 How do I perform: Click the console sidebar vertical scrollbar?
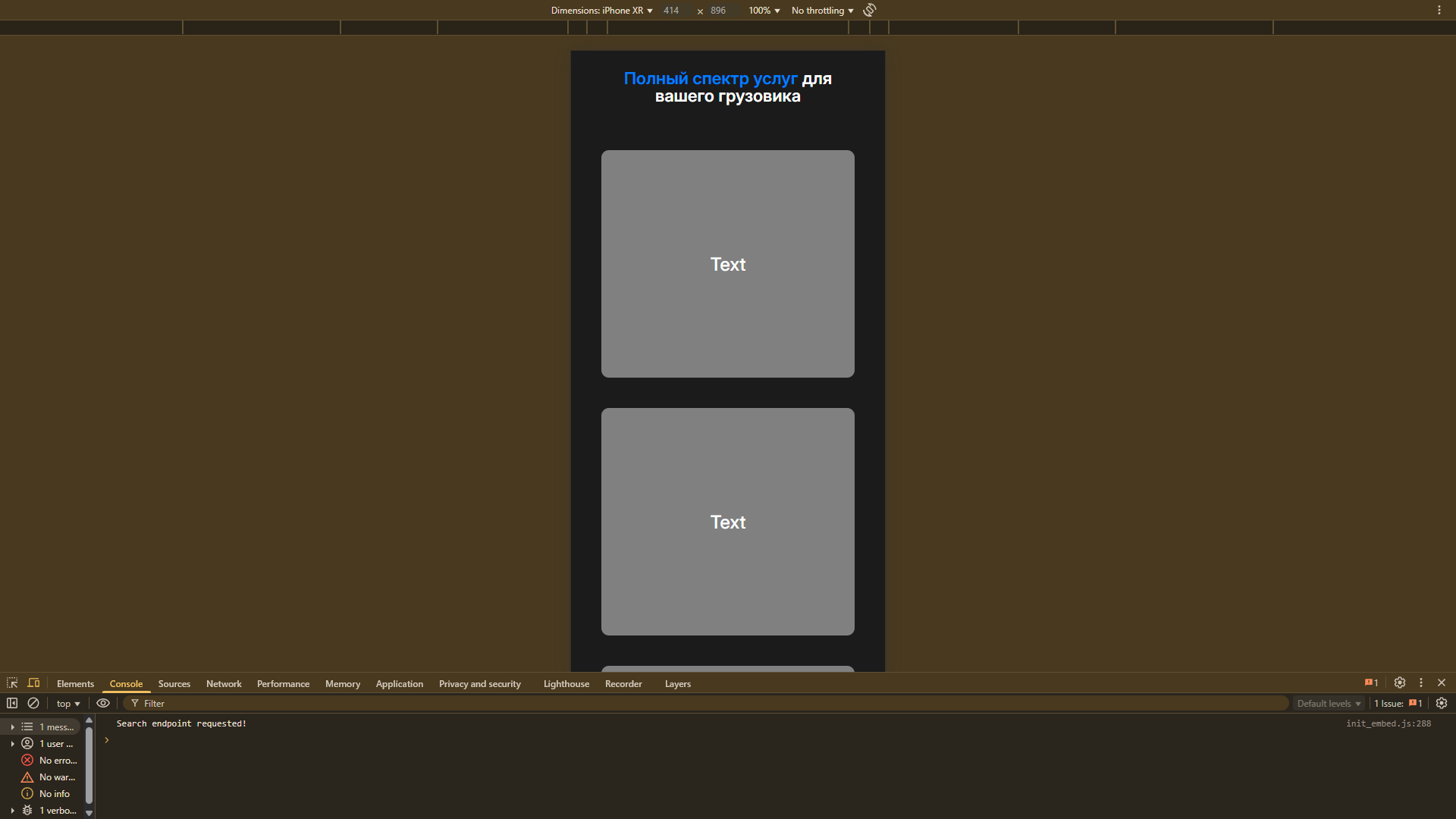89,766
